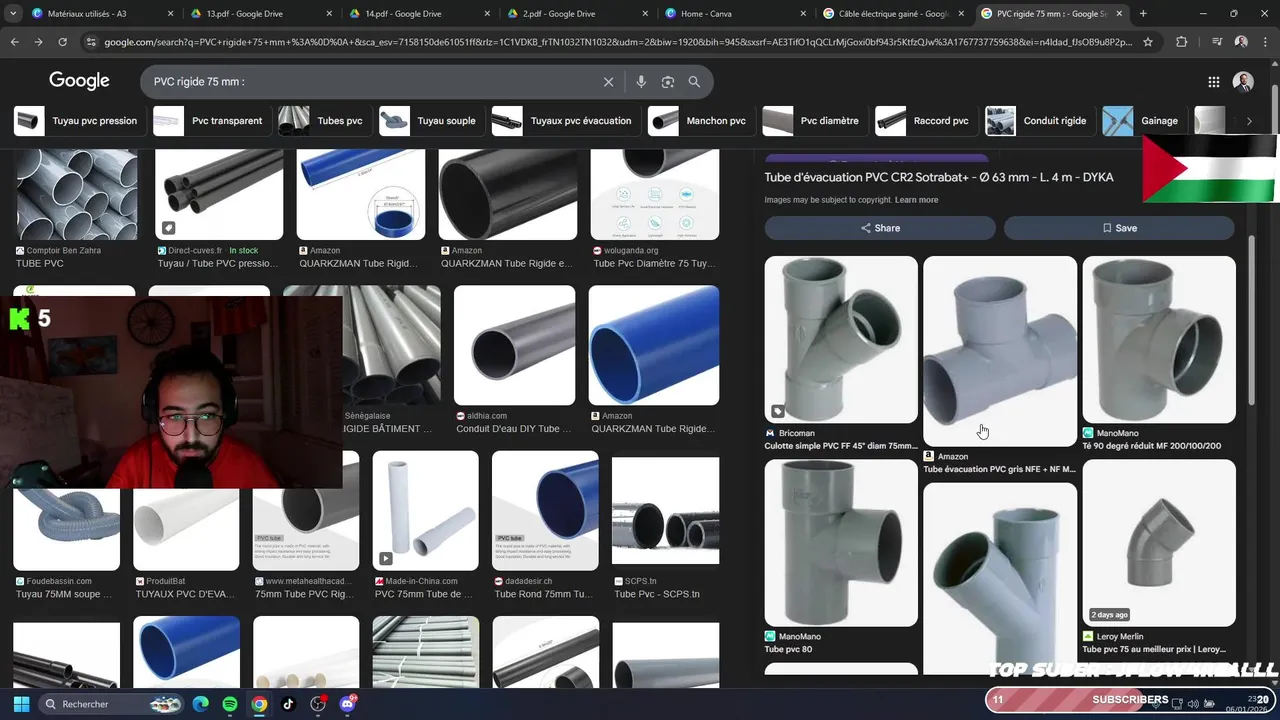Open the Direct-cuves.fr Tuyau PVC pression image

pos(219,195)
